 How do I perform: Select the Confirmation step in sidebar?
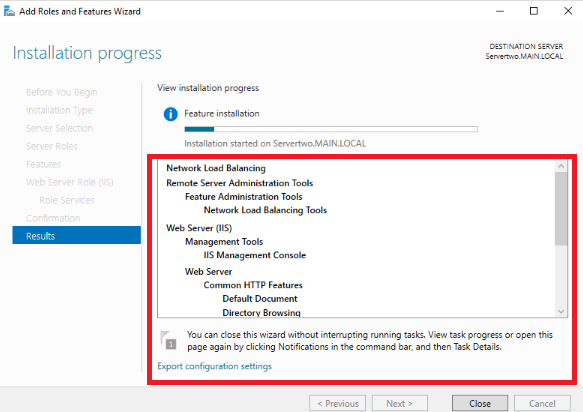coord(53,218)
